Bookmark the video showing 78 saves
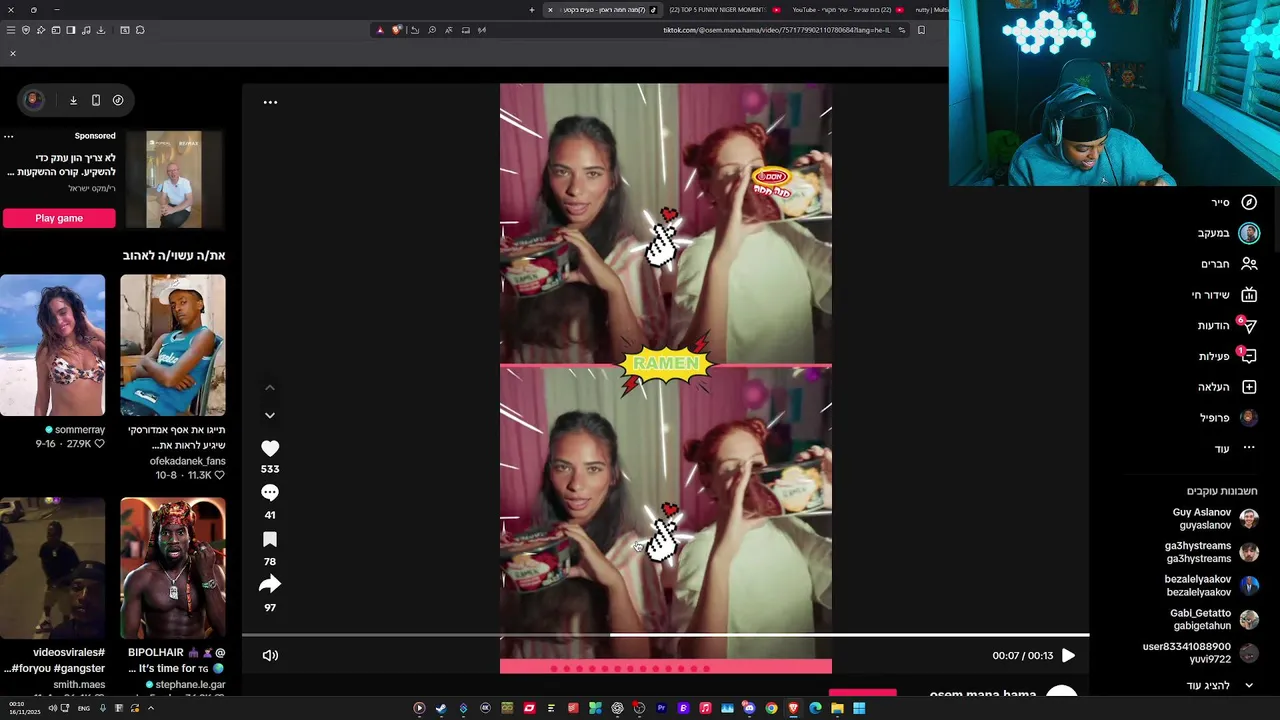Viewport: 1280px width, 720px height. (x=270, y=540)
